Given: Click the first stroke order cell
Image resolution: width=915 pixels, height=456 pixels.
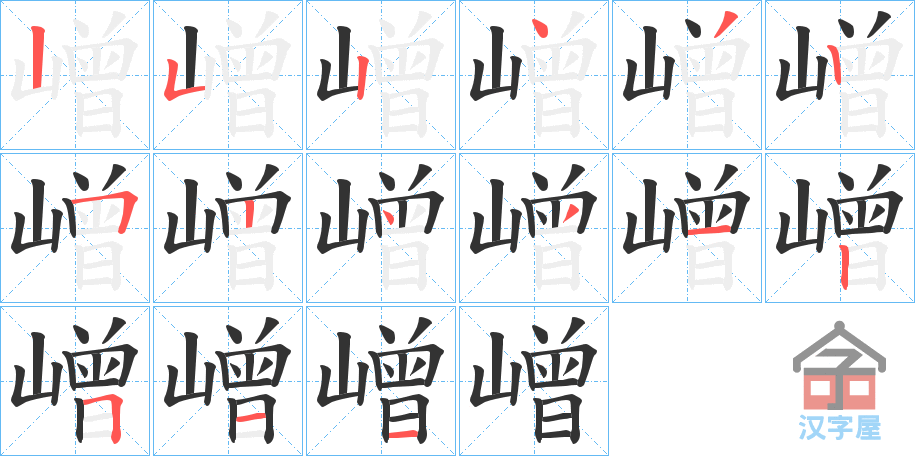Looking at the screenshot, I should 75,75.
